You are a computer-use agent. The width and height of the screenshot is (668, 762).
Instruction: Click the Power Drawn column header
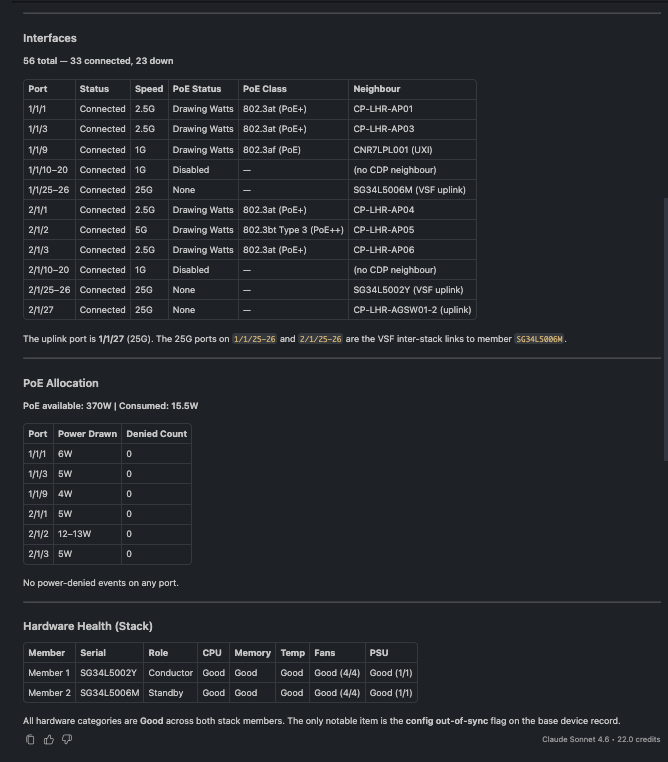pos(87,434)
